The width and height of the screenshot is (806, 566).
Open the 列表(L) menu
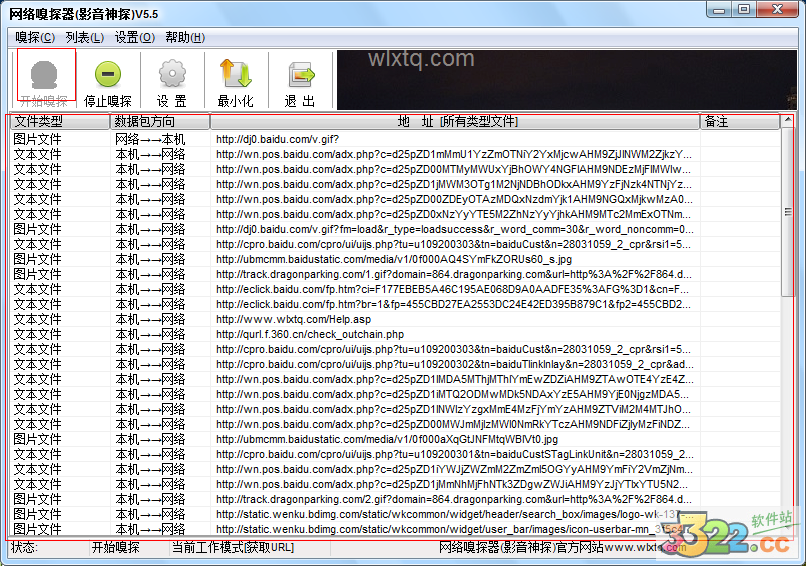pyautogui.click(x=85, y=38)
